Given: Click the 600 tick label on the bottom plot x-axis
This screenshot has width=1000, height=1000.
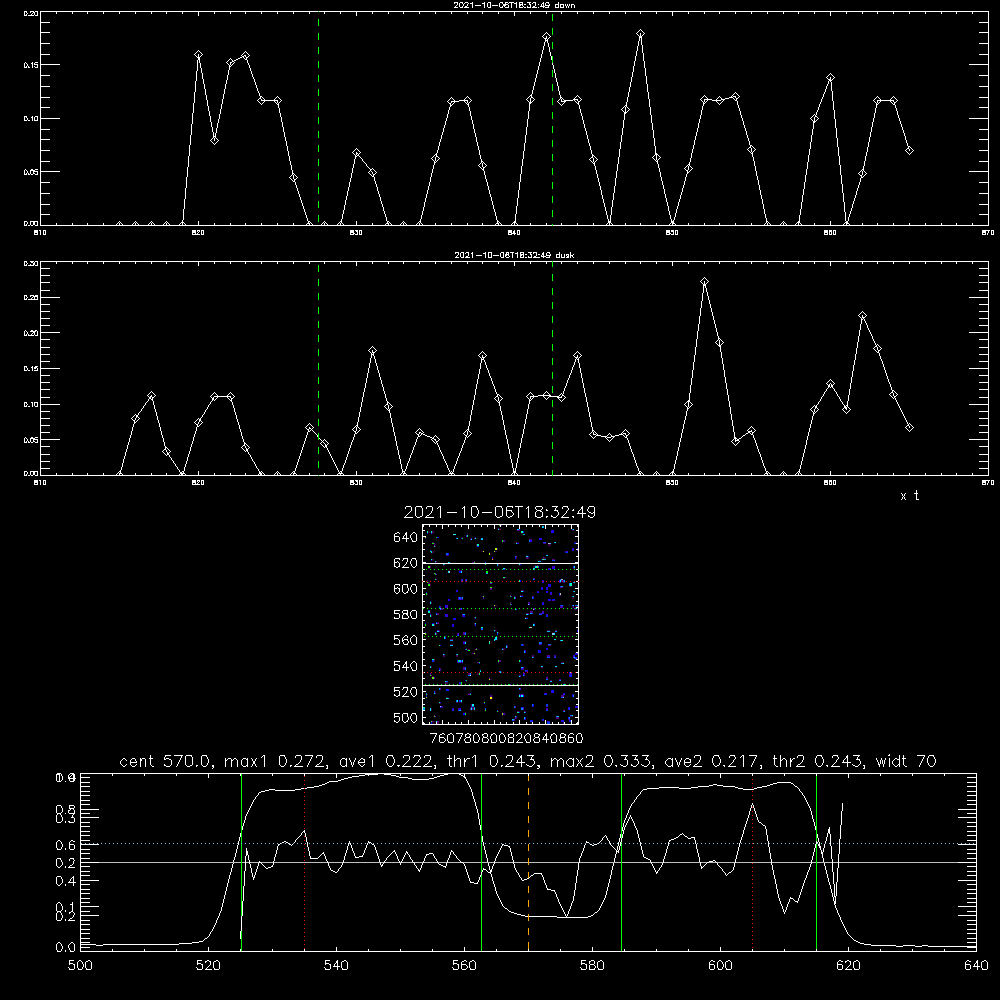Looking at the screenshot, I should click(x=720, y=966).
